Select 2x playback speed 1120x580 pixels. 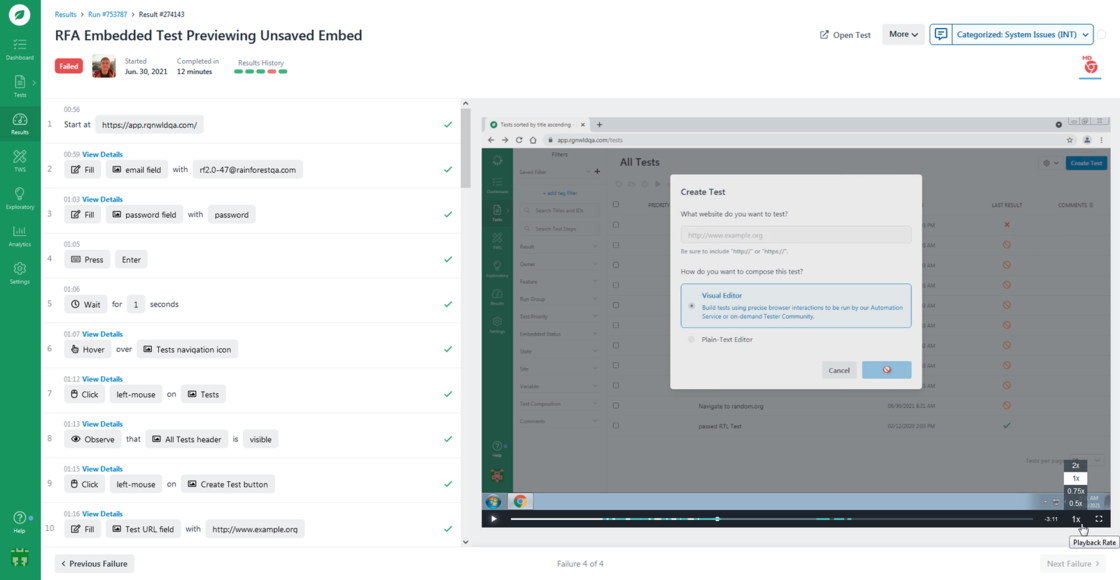click(1075, 465)
